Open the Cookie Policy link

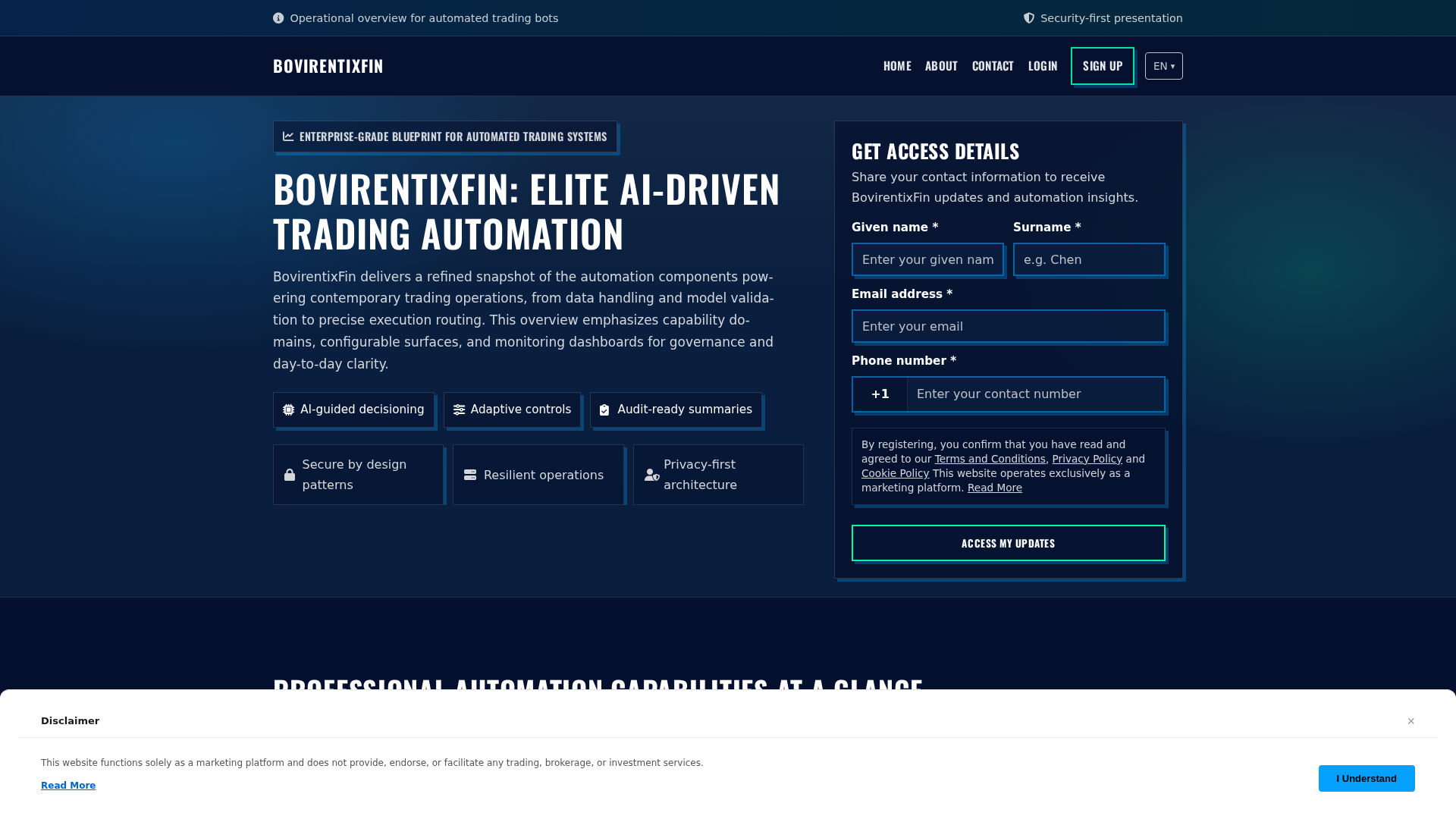tap(895, 473)
